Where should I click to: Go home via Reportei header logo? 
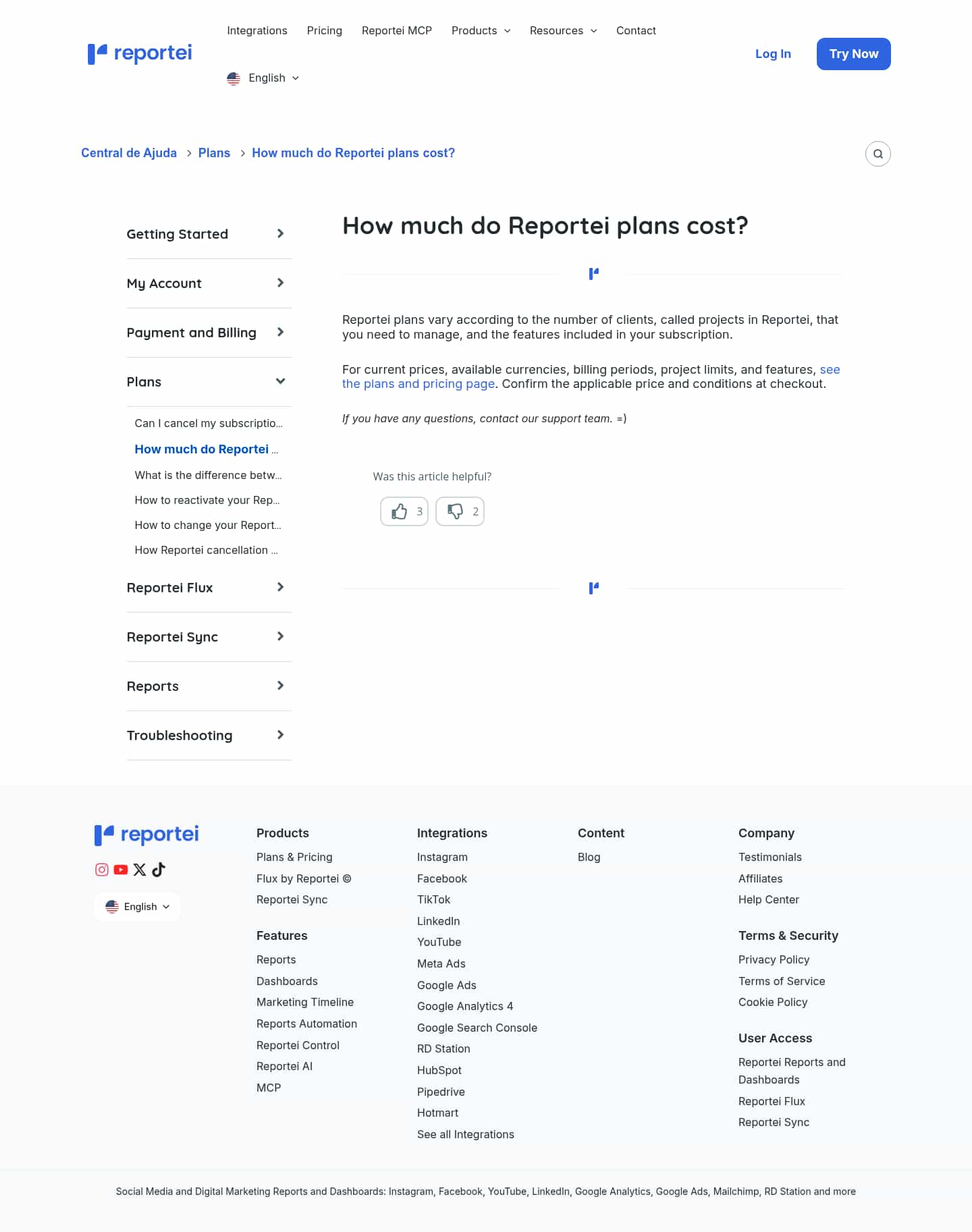click(140, 53)
